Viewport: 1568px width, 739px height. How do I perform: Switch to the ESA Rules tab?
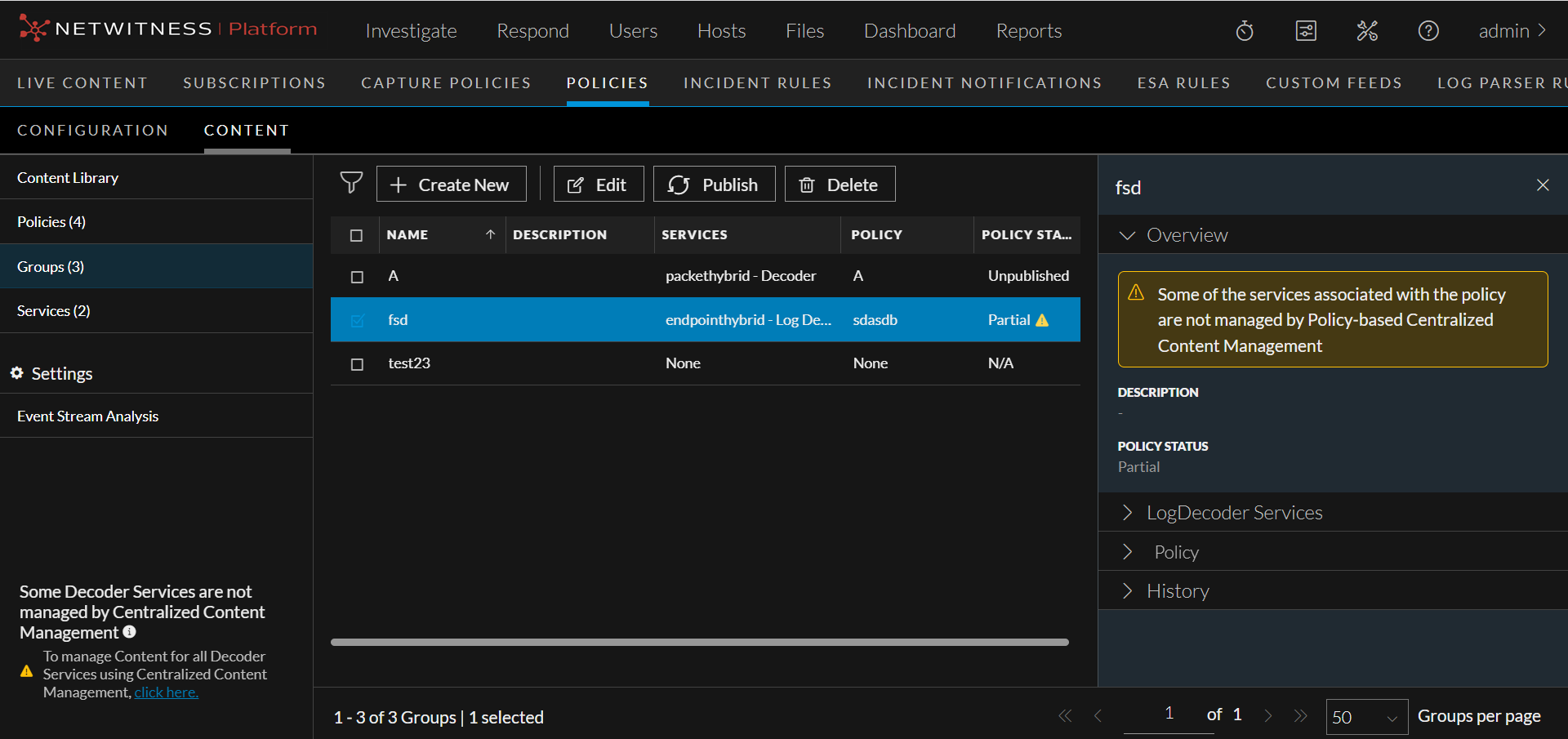1183,83
